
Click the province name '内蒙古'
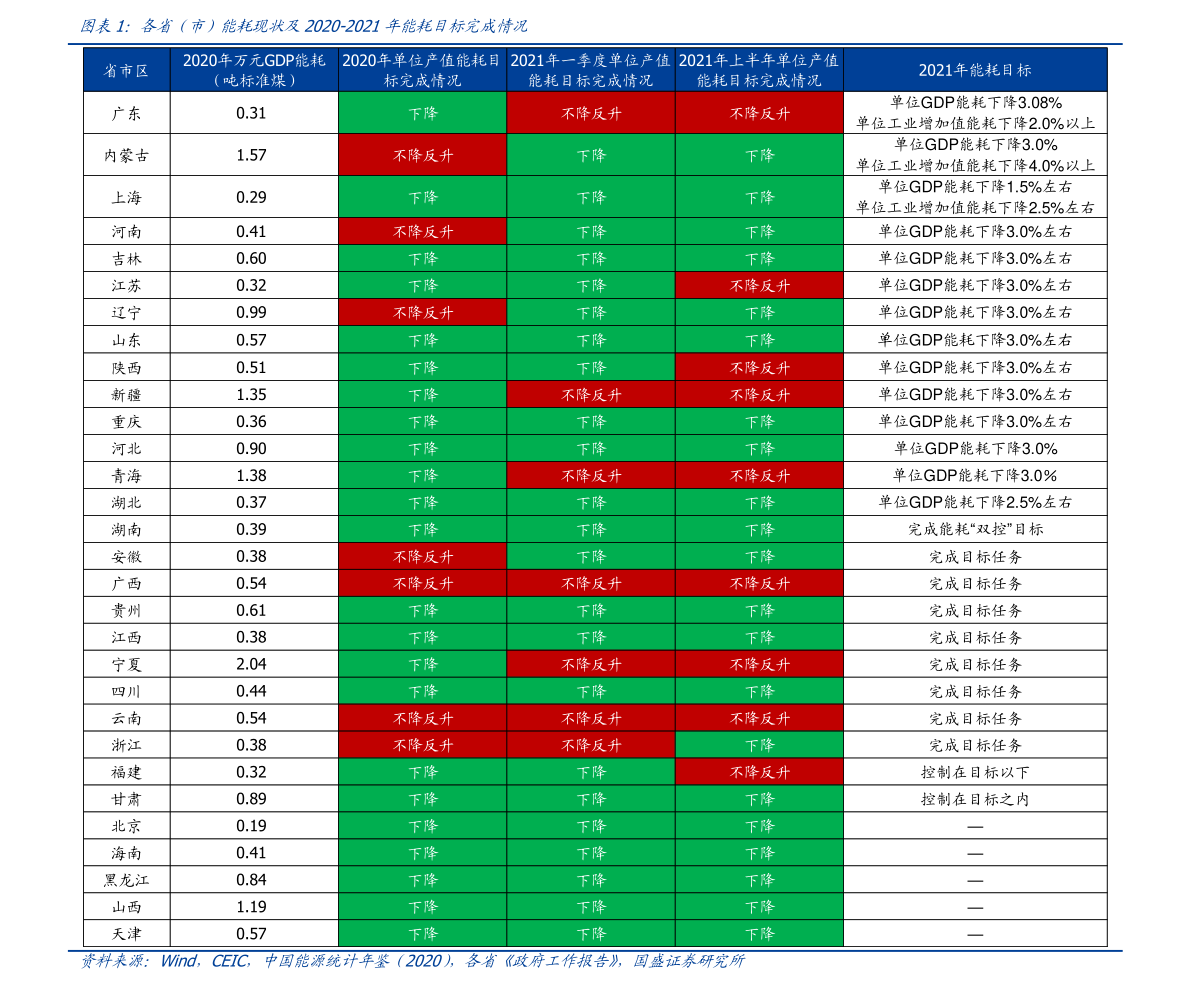pos(126,156)
